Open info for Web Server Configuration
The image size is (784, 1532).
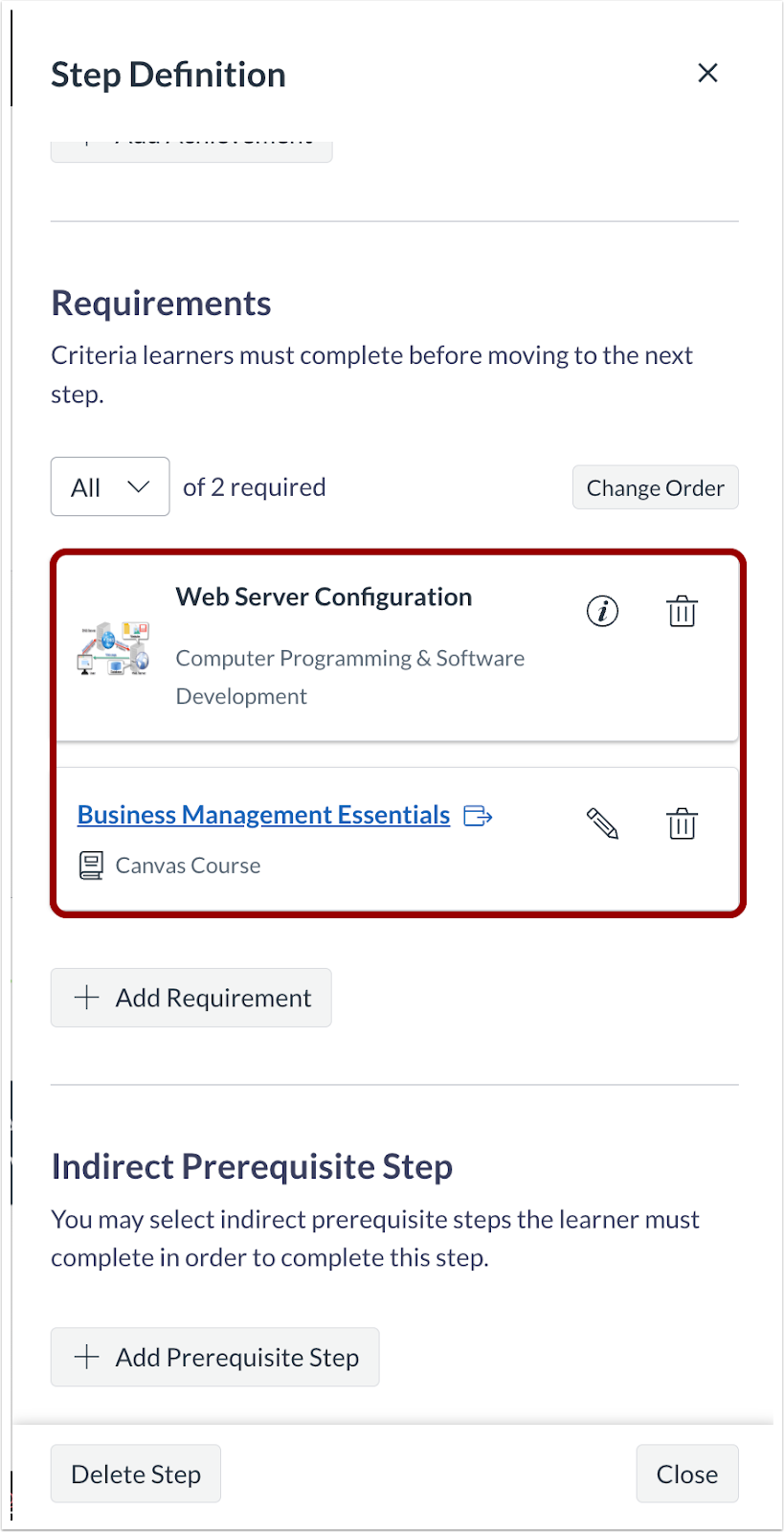pyautogui.click(x=602, y=611)
